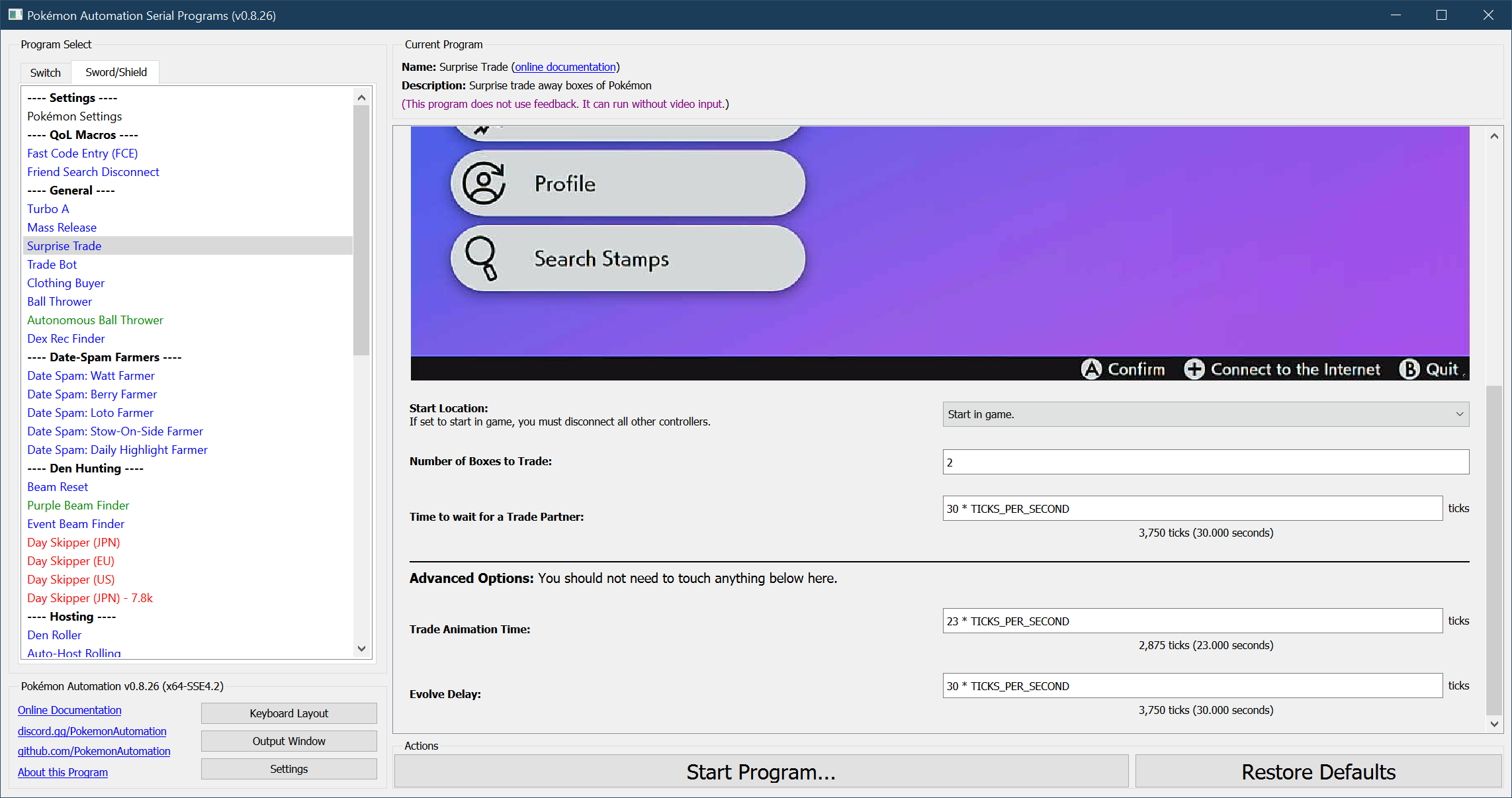This screenshot has width=1512, height=798.
Task: Click the Profile person icon in image
Action: tap(484, 183)
